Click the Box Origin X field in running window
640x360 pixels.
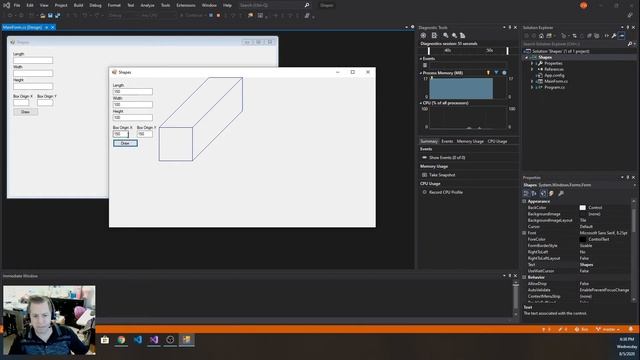click(121, 134)
